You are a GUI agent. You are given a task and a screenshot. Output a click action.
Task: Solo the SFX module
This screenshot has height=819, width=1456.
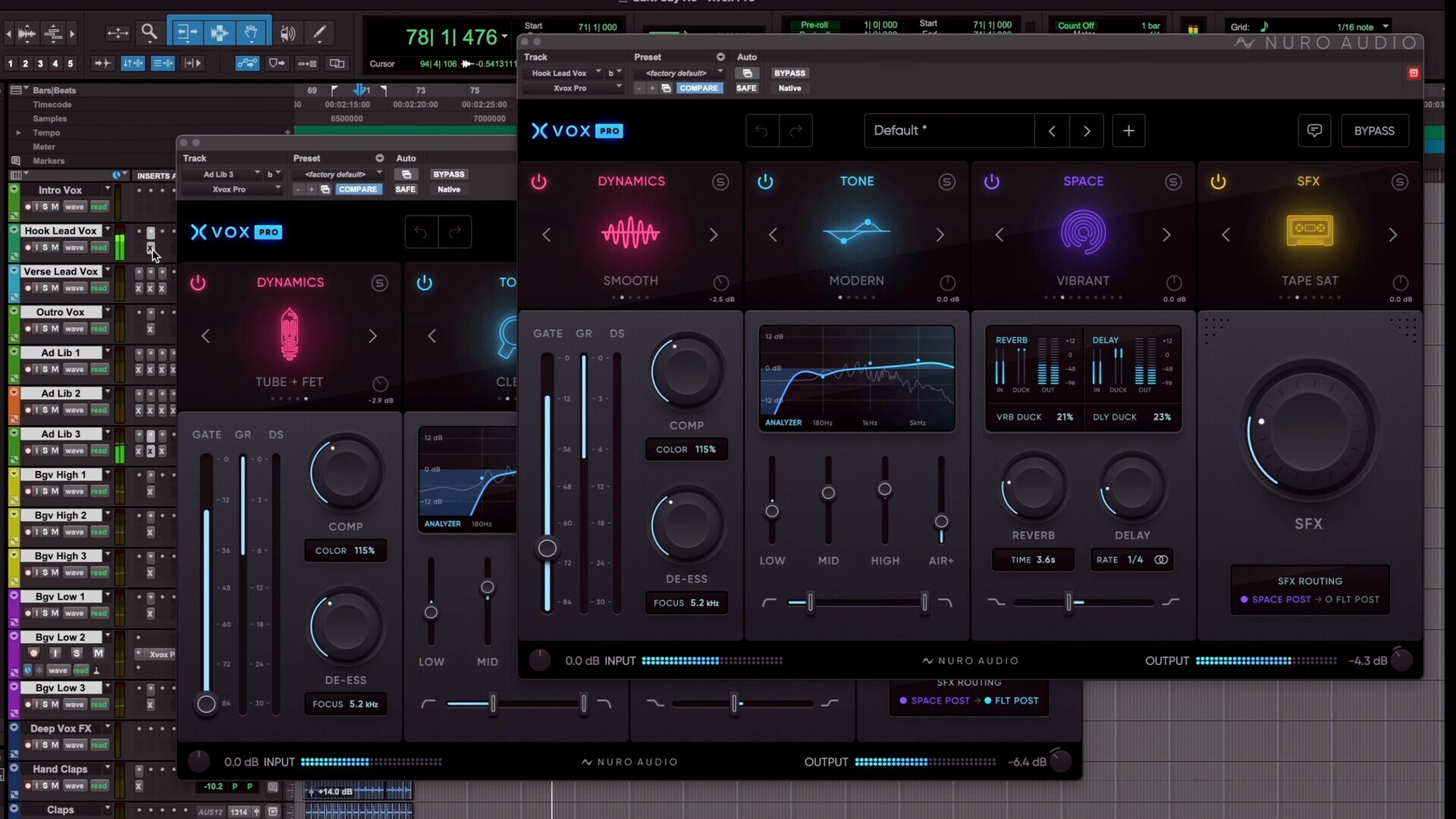point(1400,181)
